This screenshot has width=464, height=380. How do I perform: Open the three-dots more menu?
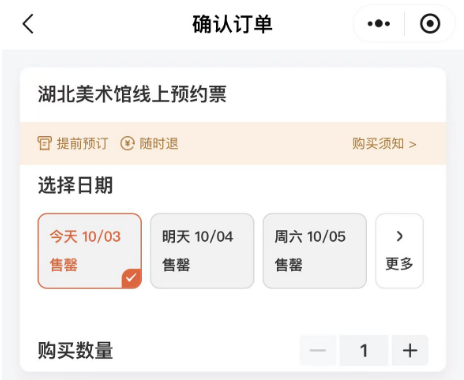(379, 24)
